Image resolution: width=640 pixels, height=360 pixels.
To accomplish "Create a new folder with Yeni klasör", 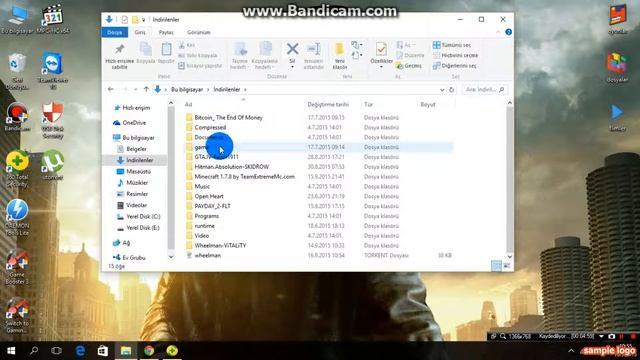I will (340, 55).
